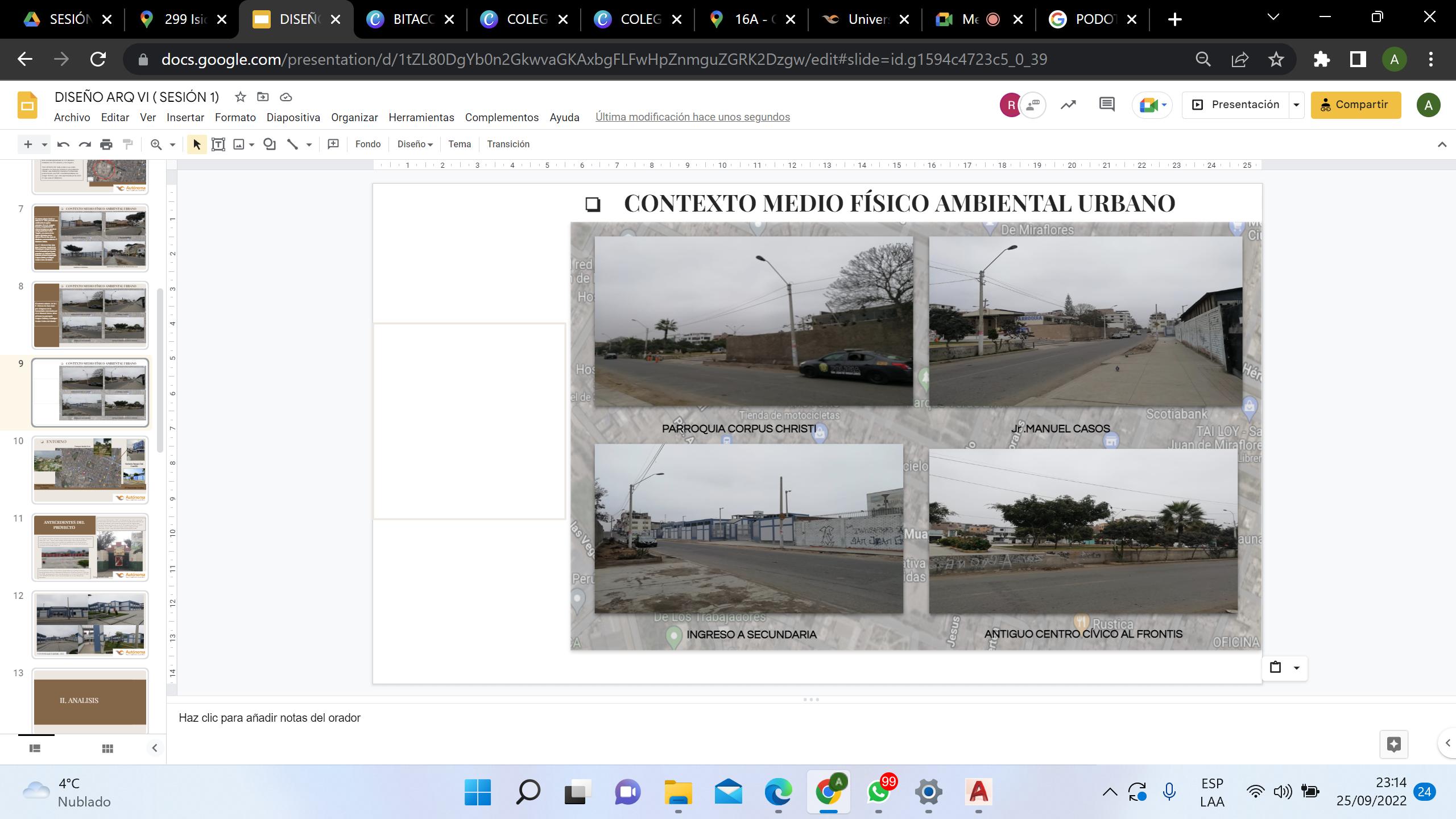1456x819 pixels.
Task: Collapse the slide filmstrip panel
Action: (x=154, y=748)
